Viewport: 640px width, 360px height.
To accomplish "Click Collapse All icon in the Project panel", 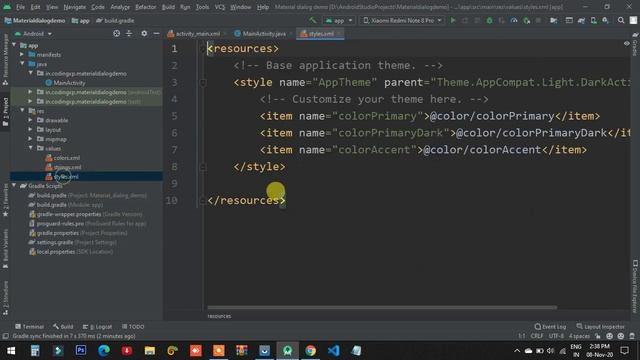I will pos(129,33).
